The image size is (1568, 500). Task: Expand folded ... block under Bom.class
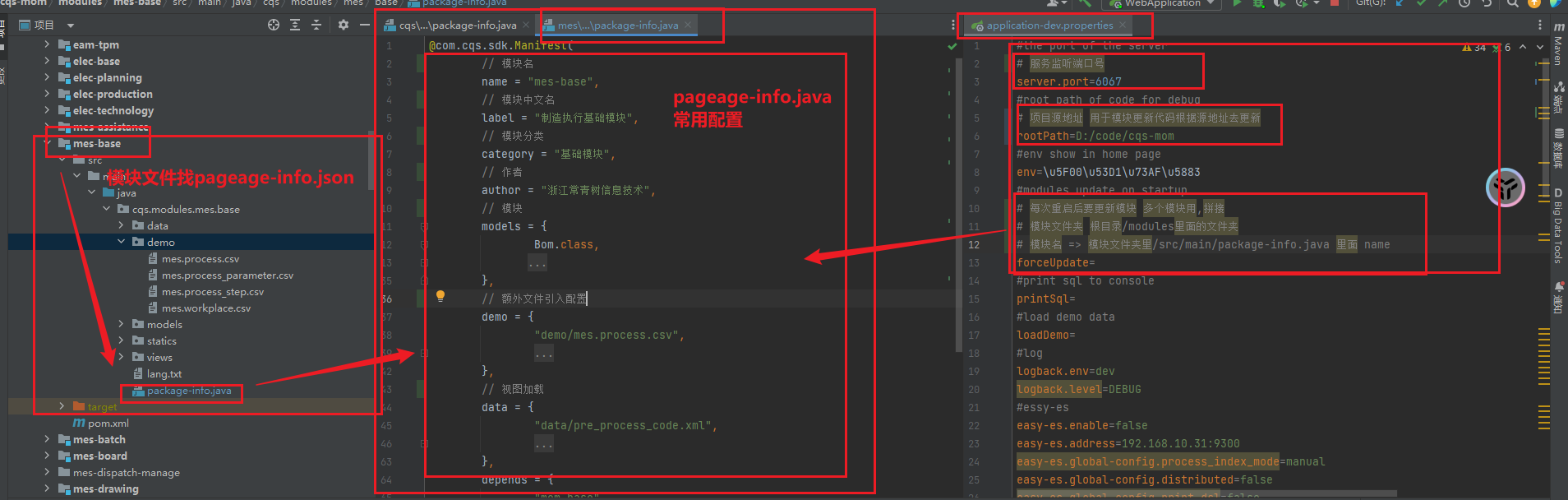[x=537, y=263]
